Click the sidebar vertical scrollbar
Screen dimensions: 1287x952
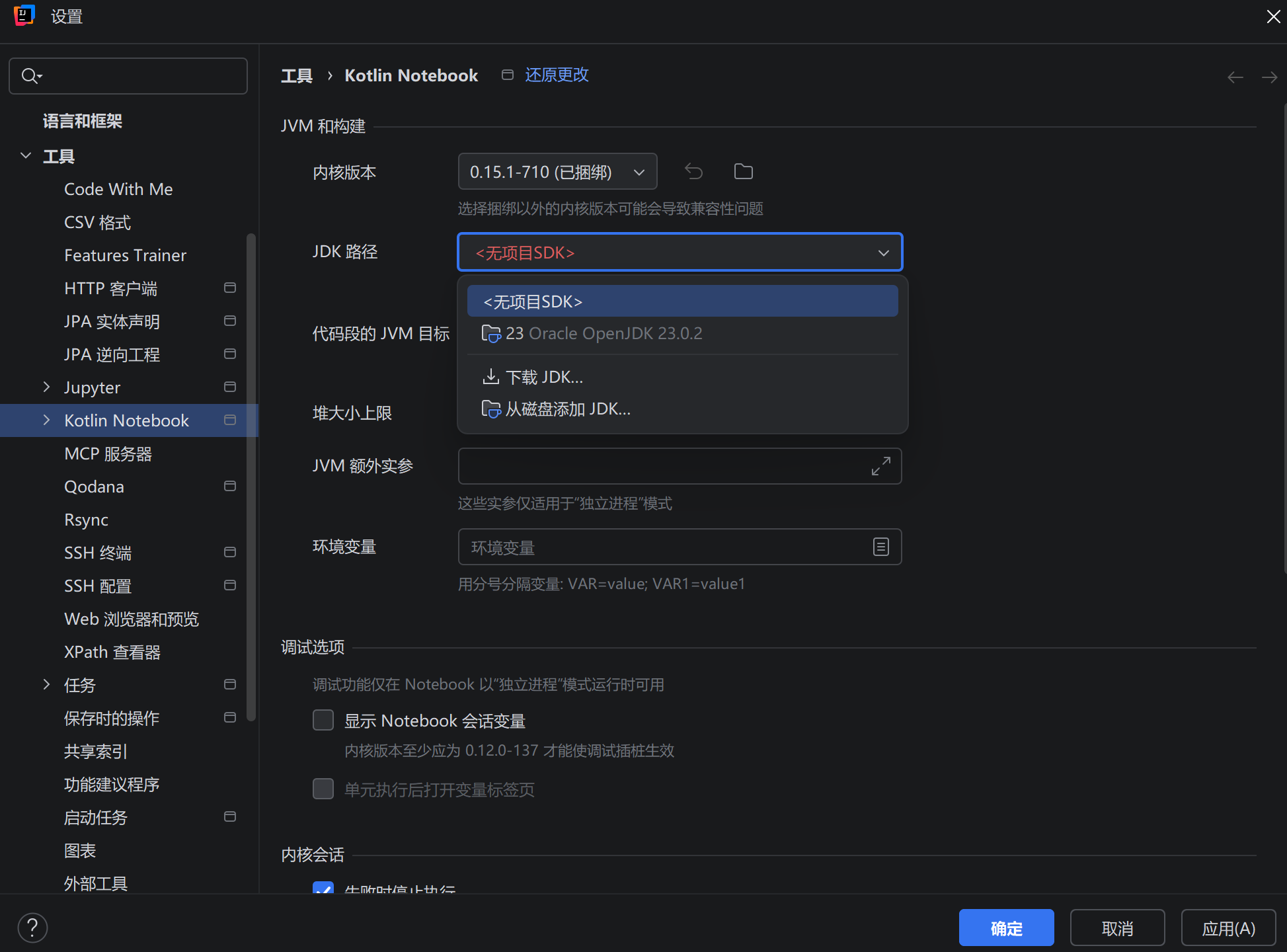click(251, 476)
